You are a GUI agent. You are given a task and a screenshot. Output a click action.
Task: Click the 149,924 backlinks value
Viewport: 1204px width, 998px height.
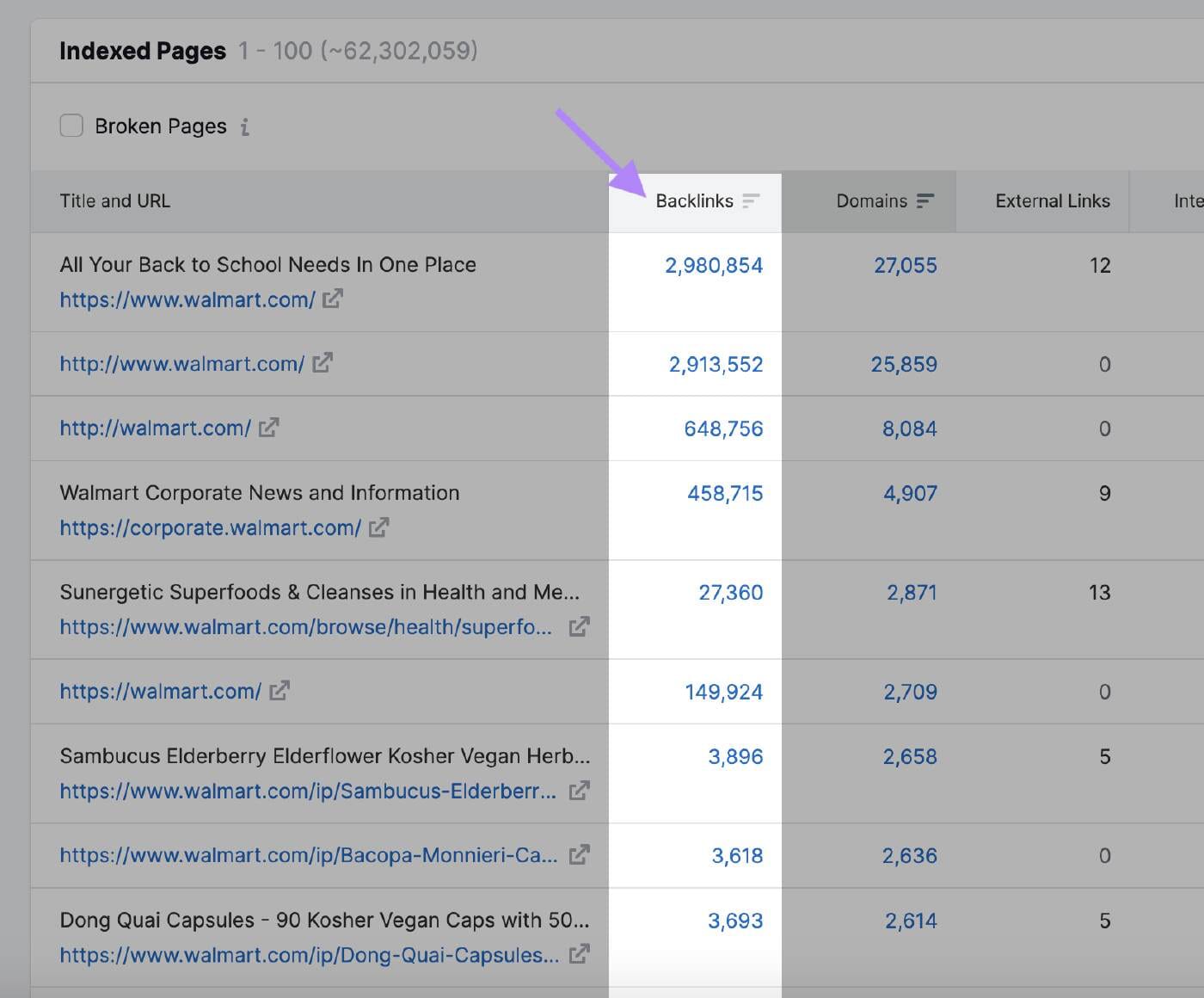[724, 693]
